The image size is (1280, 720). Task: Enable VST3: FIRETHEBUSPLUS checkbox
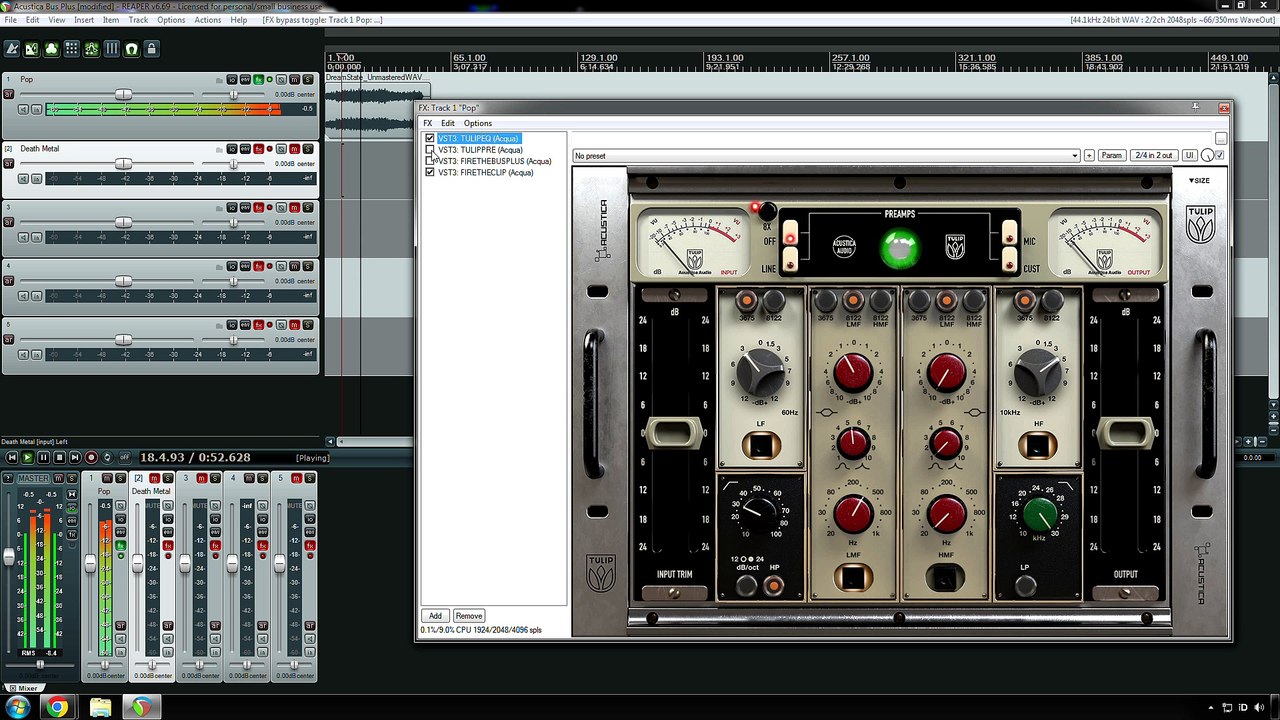pyautogui.click(x=430, y=161)
